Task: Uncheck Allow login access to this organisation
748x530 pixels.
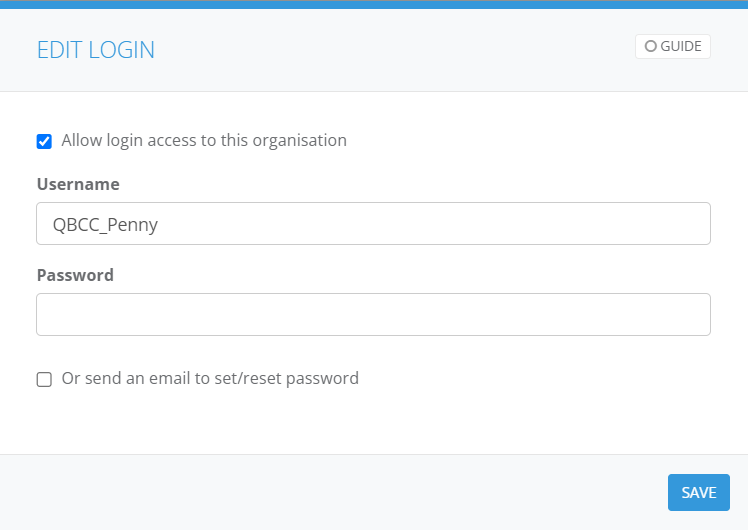Action: click(44, 141)
